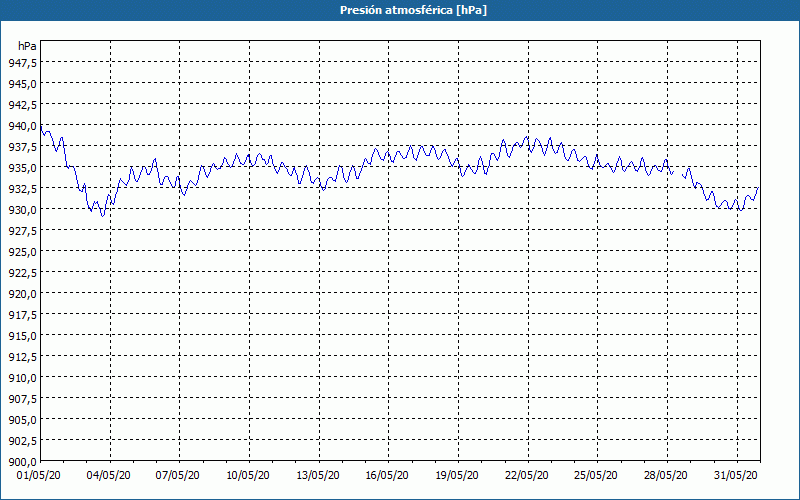The width and height of the screenshot is (800, 500).
Task: Click the 927,5 y-axis label
Action: [x=22, y=231]
